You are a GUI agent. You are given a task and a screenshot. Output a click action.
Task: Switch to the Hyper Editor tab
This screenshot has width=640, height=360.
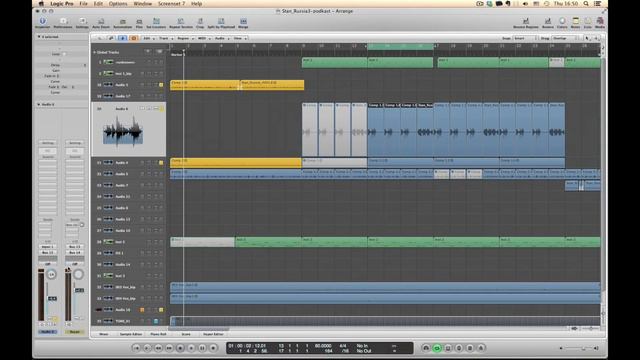[213, 334]
